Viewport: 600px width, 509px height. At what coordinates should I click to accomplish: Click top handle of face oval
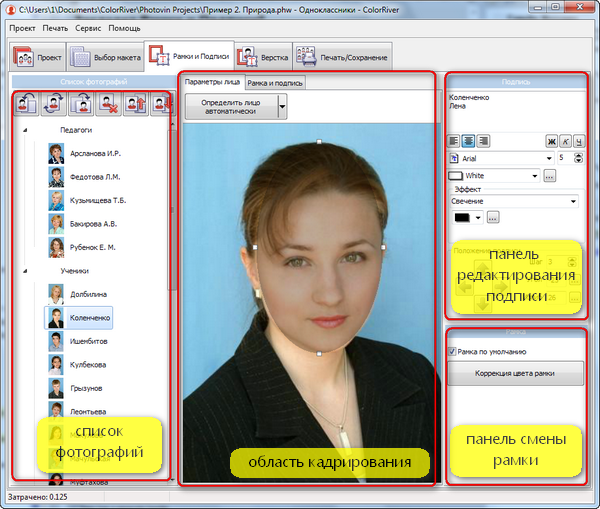point(319,142)
